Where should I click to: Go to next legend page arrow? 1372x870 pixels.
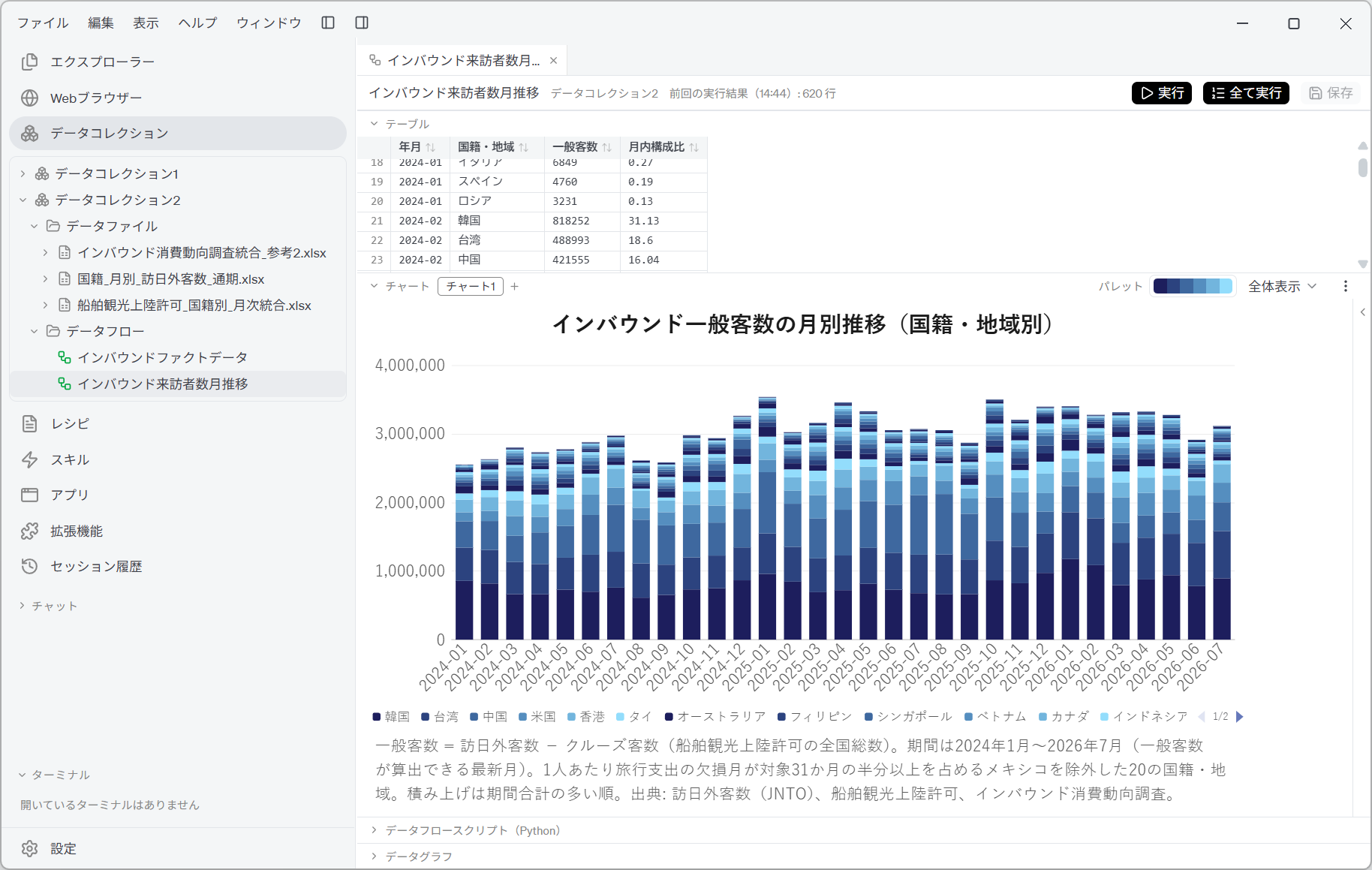click(1240, 716)
